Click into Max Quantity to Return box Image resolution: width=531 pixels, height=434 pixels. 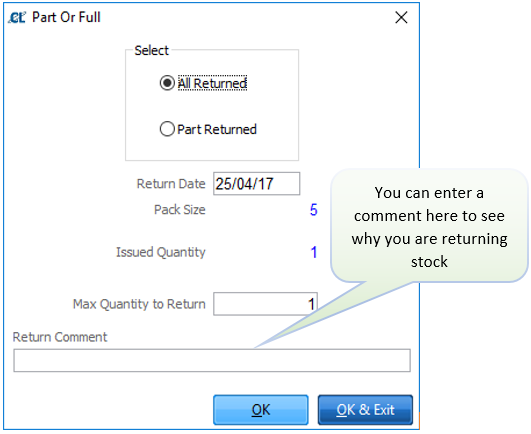pyautogui.click(x=265, y=304)
